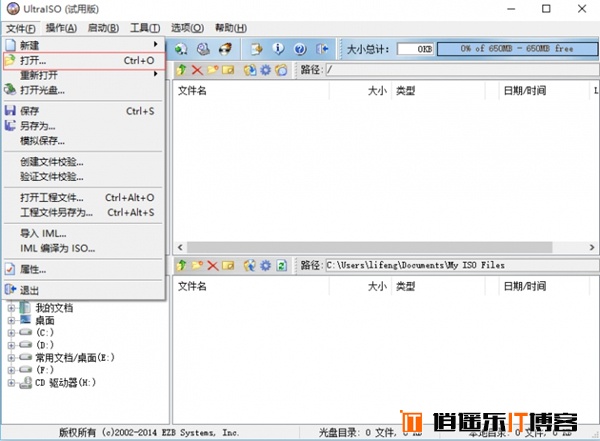Screen dimensions: 600x441
Task: Open the 操作(A) menu
Action: click(61, 28)
